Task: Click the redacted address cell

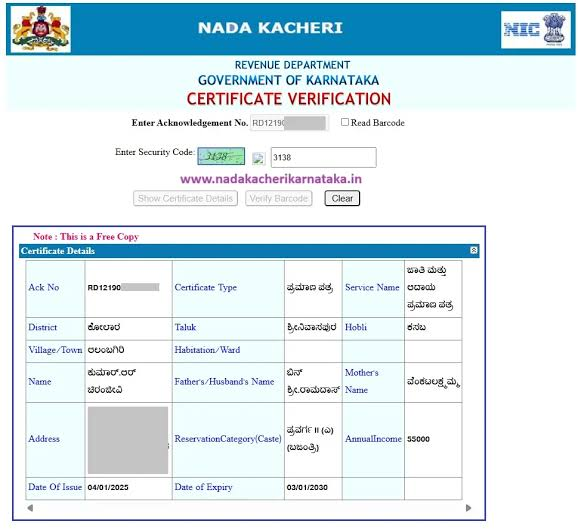Action: 128,440
